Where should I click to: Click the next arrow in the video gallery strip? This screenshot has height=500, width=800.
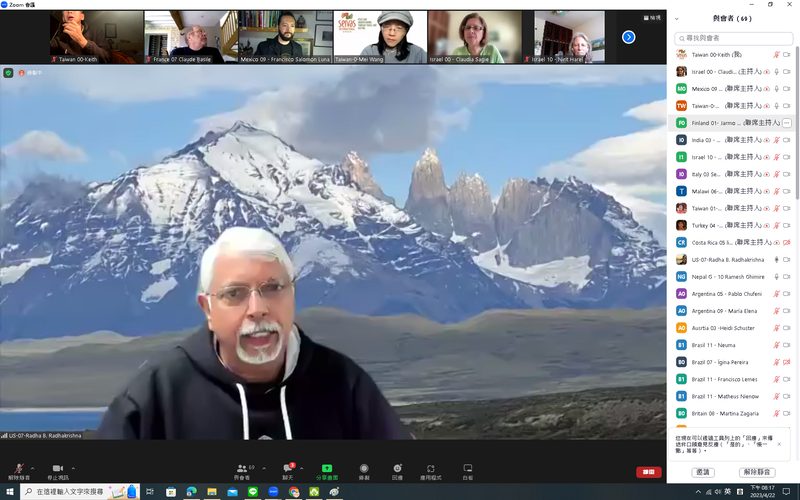629,37
